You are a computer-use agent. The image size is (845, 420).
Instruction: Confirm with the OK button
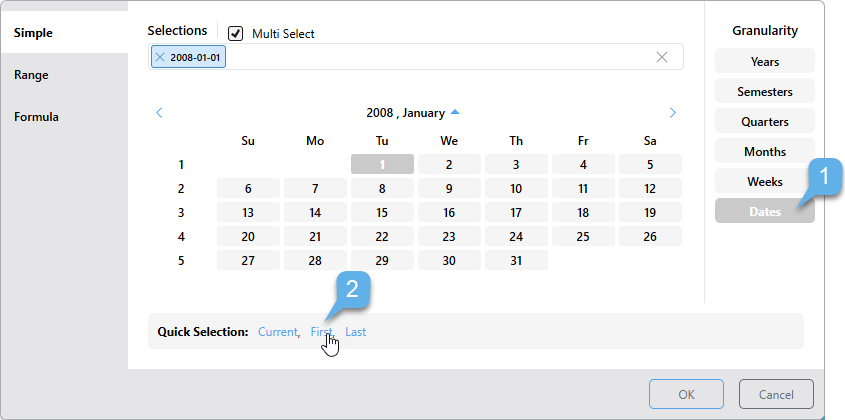[x=686, y=394]
